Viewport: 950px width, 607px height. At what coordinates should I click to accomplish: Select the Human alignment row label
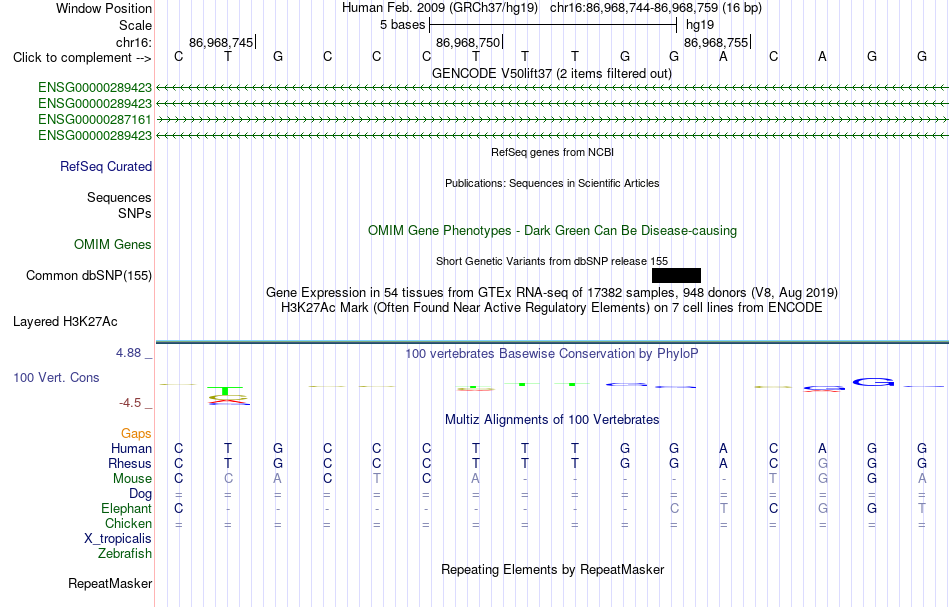[x=131, y=448]
